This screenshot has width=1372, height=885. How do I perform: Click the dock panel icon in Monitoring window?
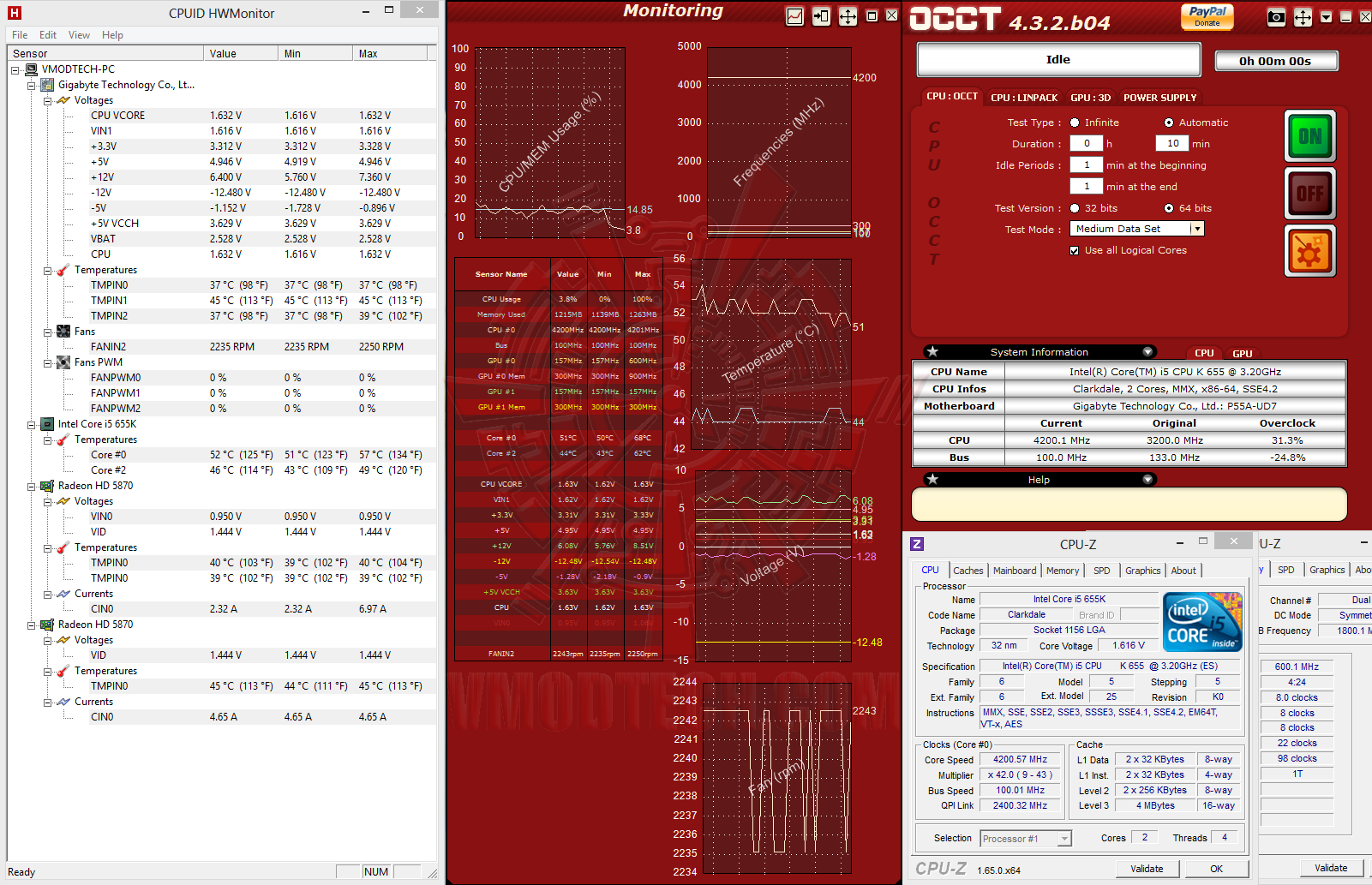tap(821, 16)
